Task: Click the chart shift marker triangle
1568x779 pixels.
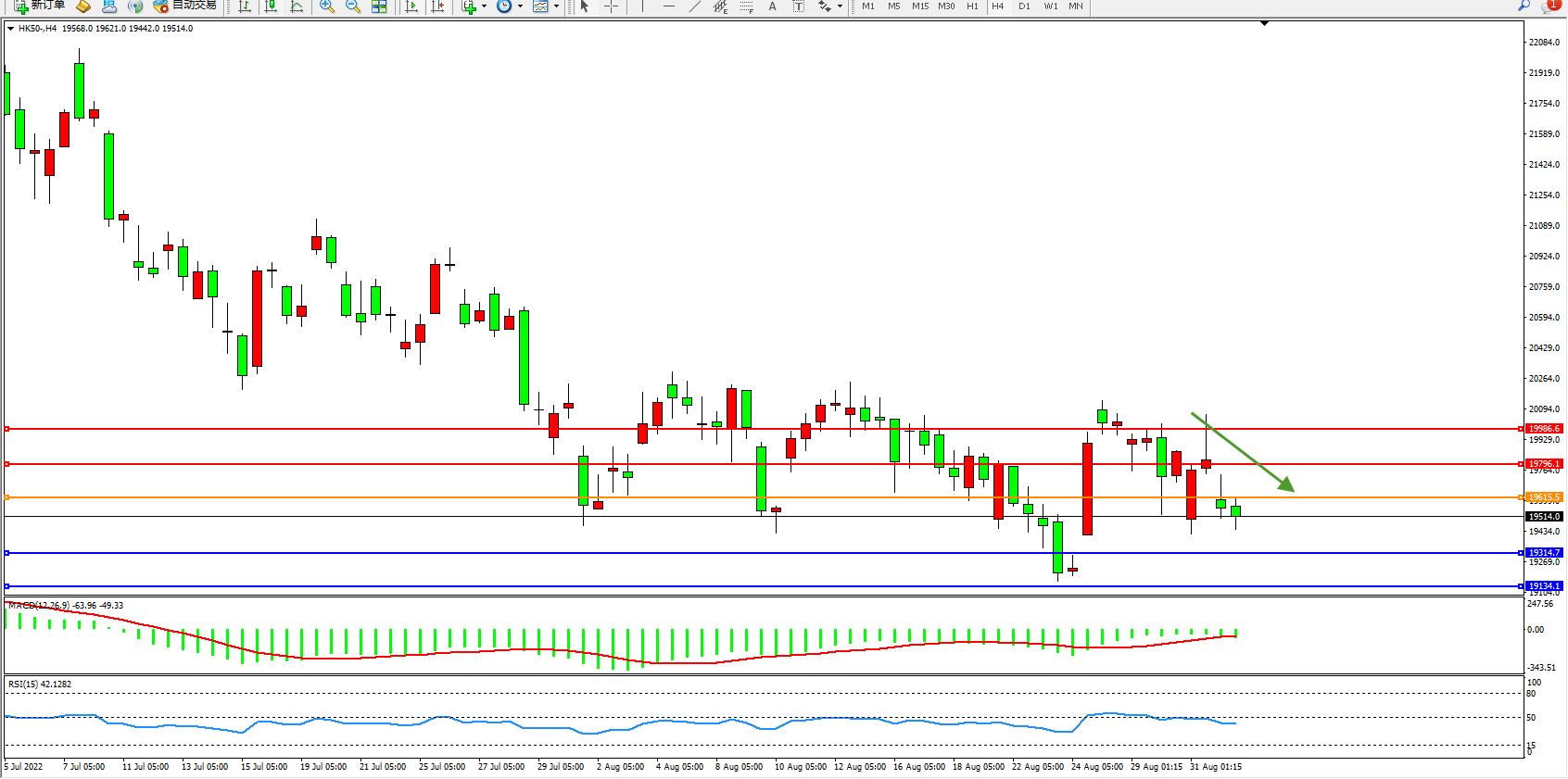Action: (x=1264, y=23)
